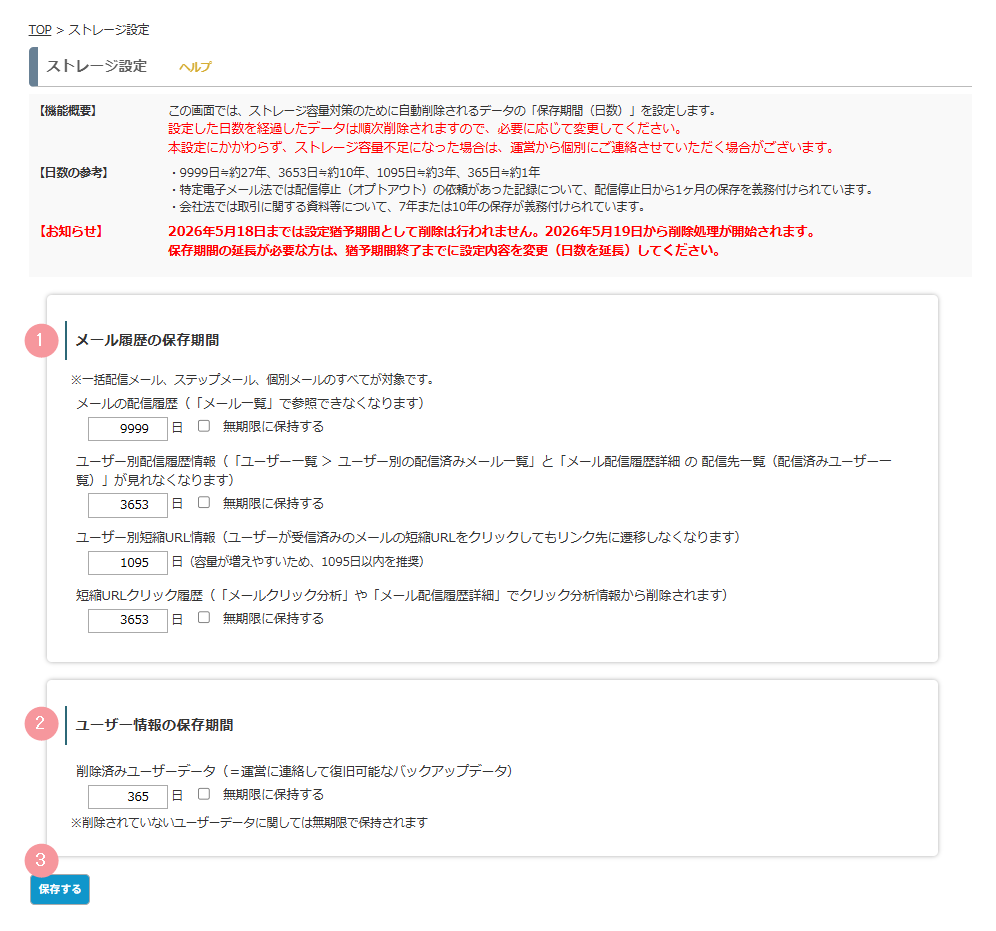Click the days field showing 1095
The height and width of the screenshot is (931, 996).
pyautogui.click(x=127, y=562)
